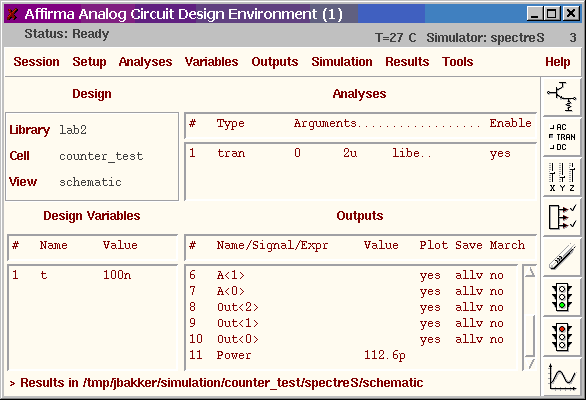Click the Power value 112.6p
The height and width of the screenshot is (400, 586).
click(x=385, y=355)
